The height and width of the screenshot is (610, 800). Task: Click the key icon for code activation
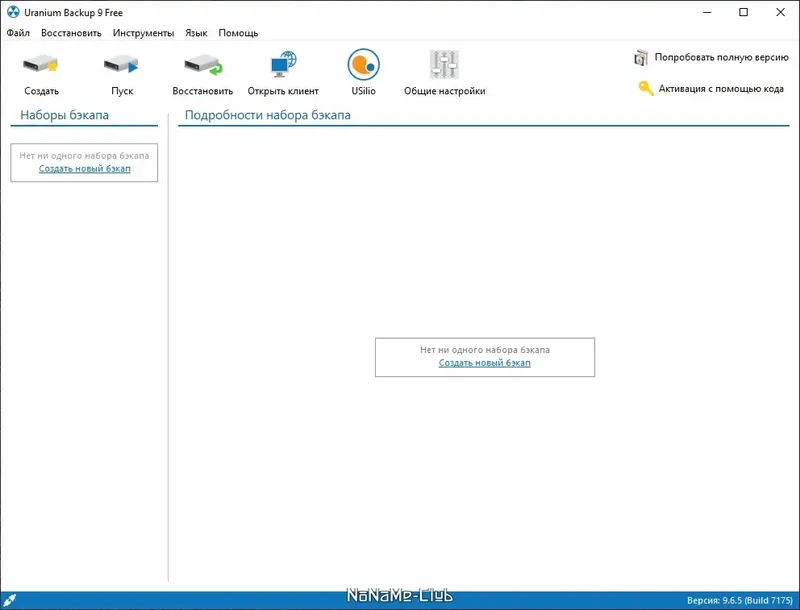point(645,88)
